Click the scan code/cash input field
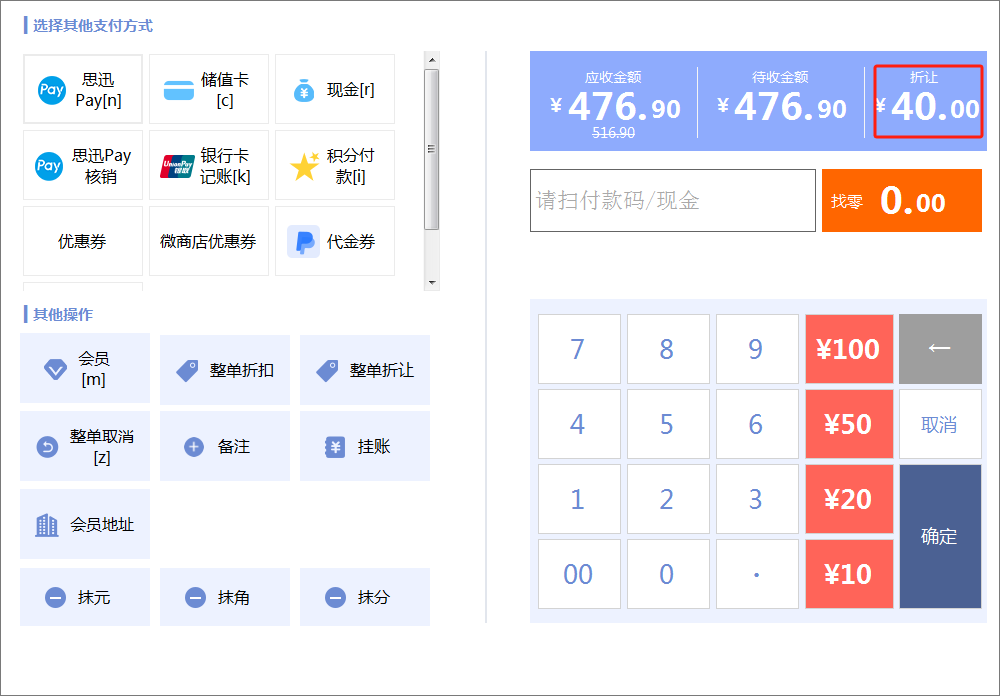Viewport: 1000px width, 696px height. [x=673, y=200]
